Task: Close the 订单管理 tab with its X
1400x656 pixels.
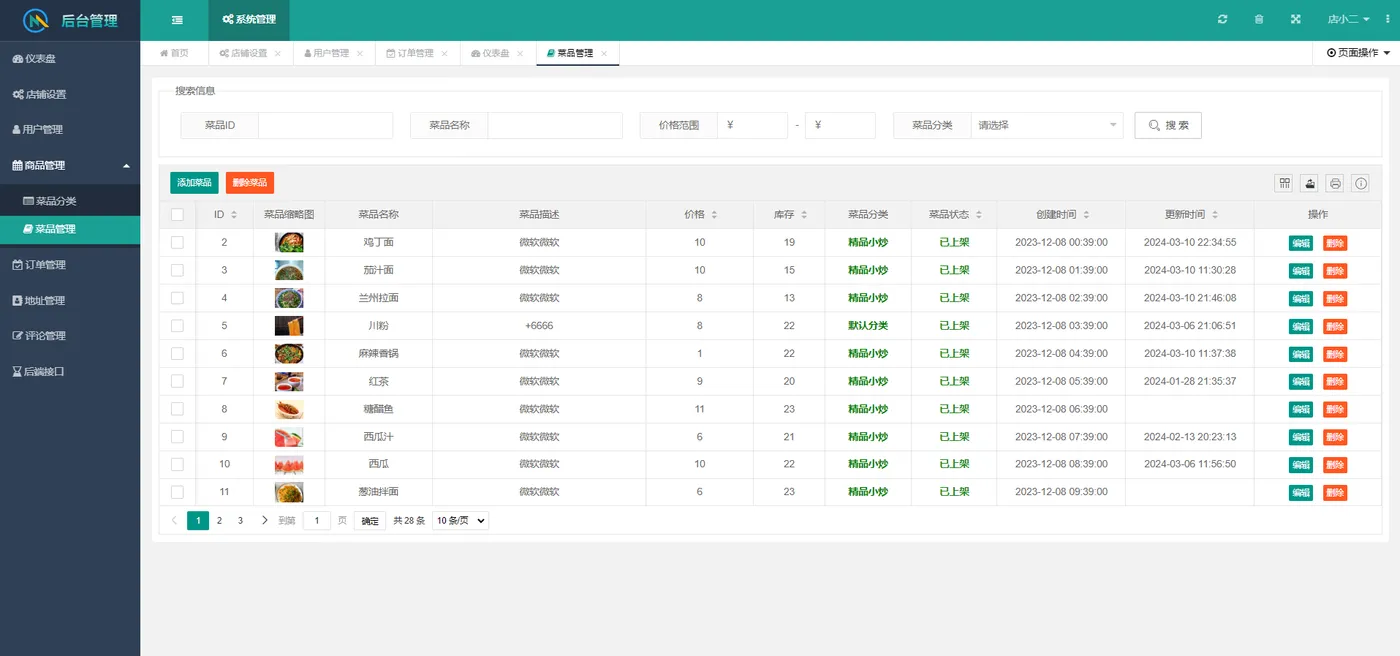Action: tap(444, 53)
